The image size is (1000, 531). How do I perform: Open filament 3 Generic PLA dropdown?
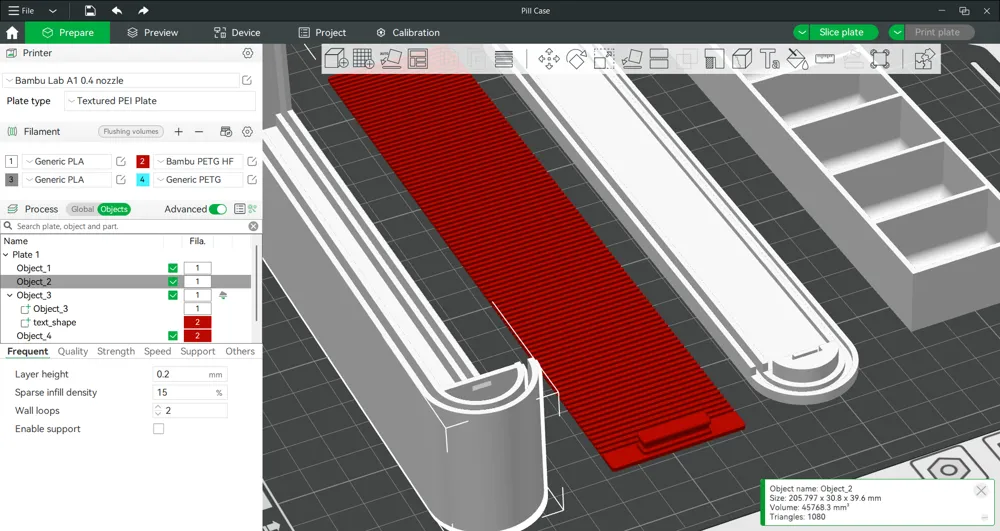pos(67,179)
